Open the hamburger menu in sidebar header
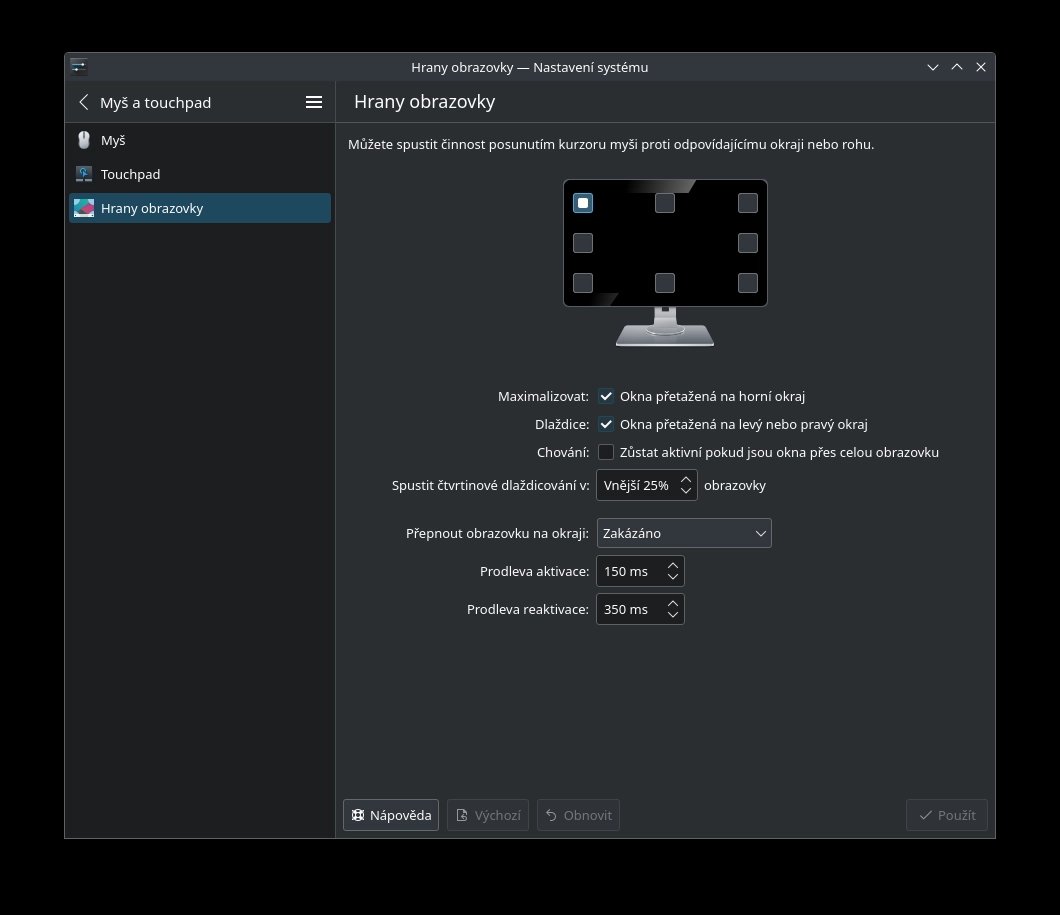Image resolution: width=1060 pixels, height=915 pixels. click(x=313, y=102)
